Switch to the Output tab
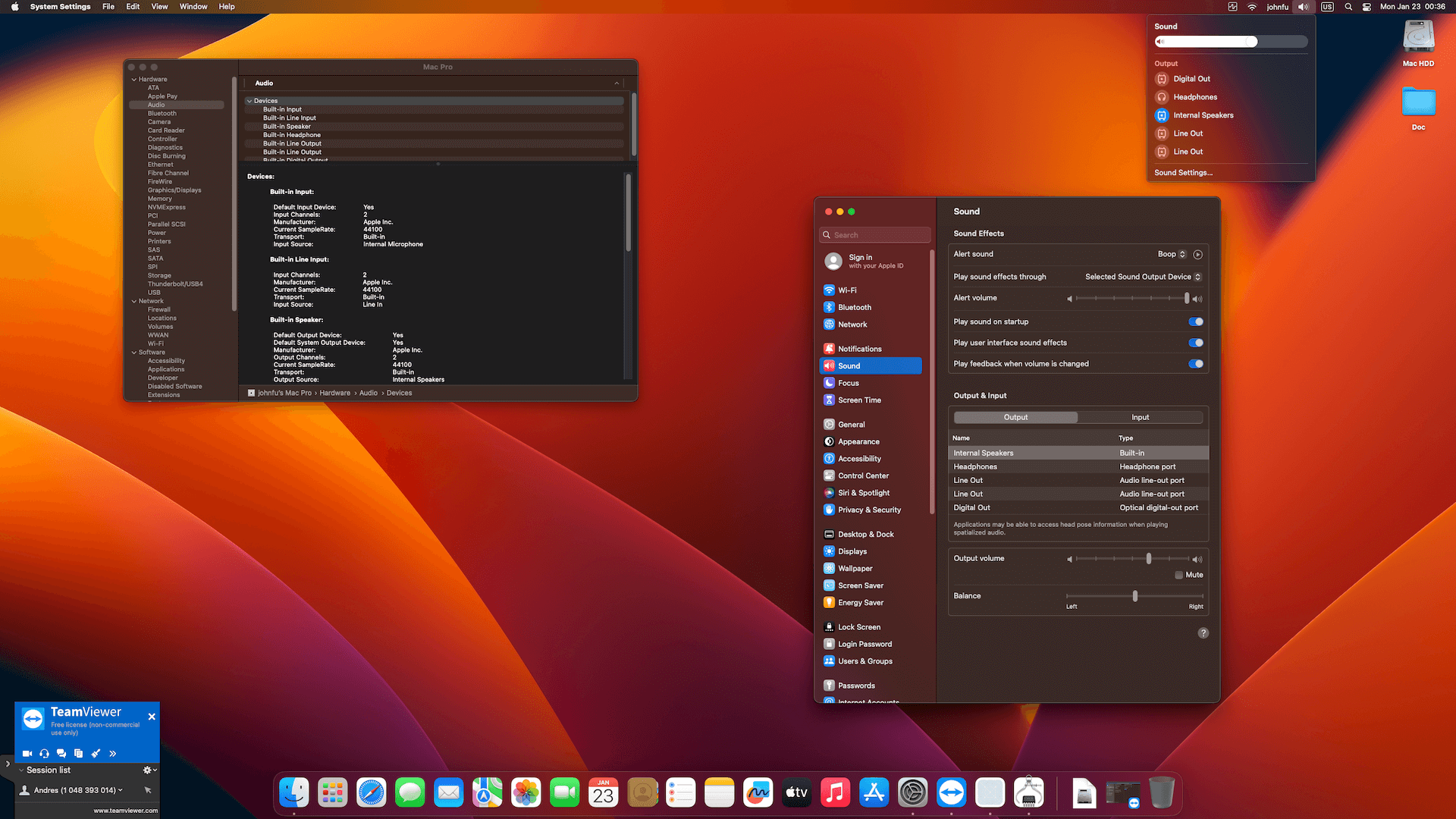1456x819 pixels. pyautogui.click(x=1015, y=418)
